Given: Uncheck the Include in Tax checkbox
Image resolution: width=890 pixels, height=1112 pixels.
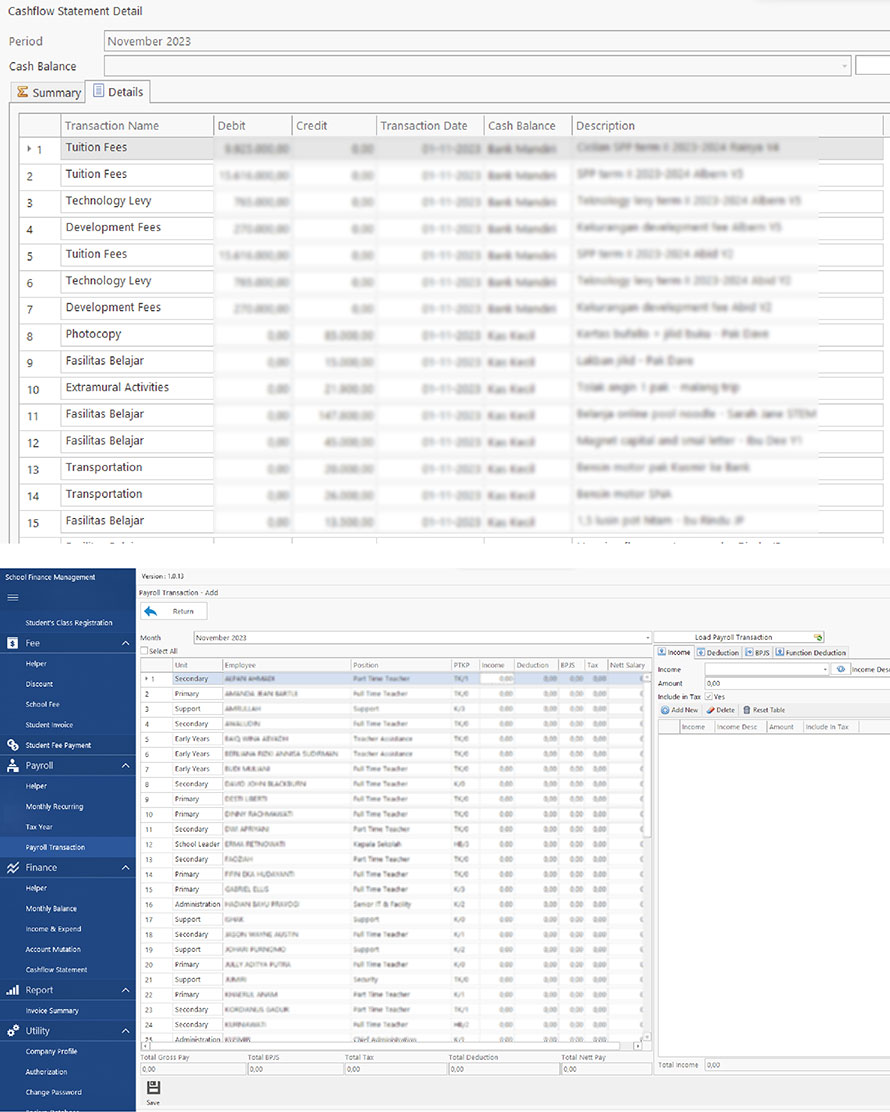Looking at the screenshot, I should click(710, 696).
